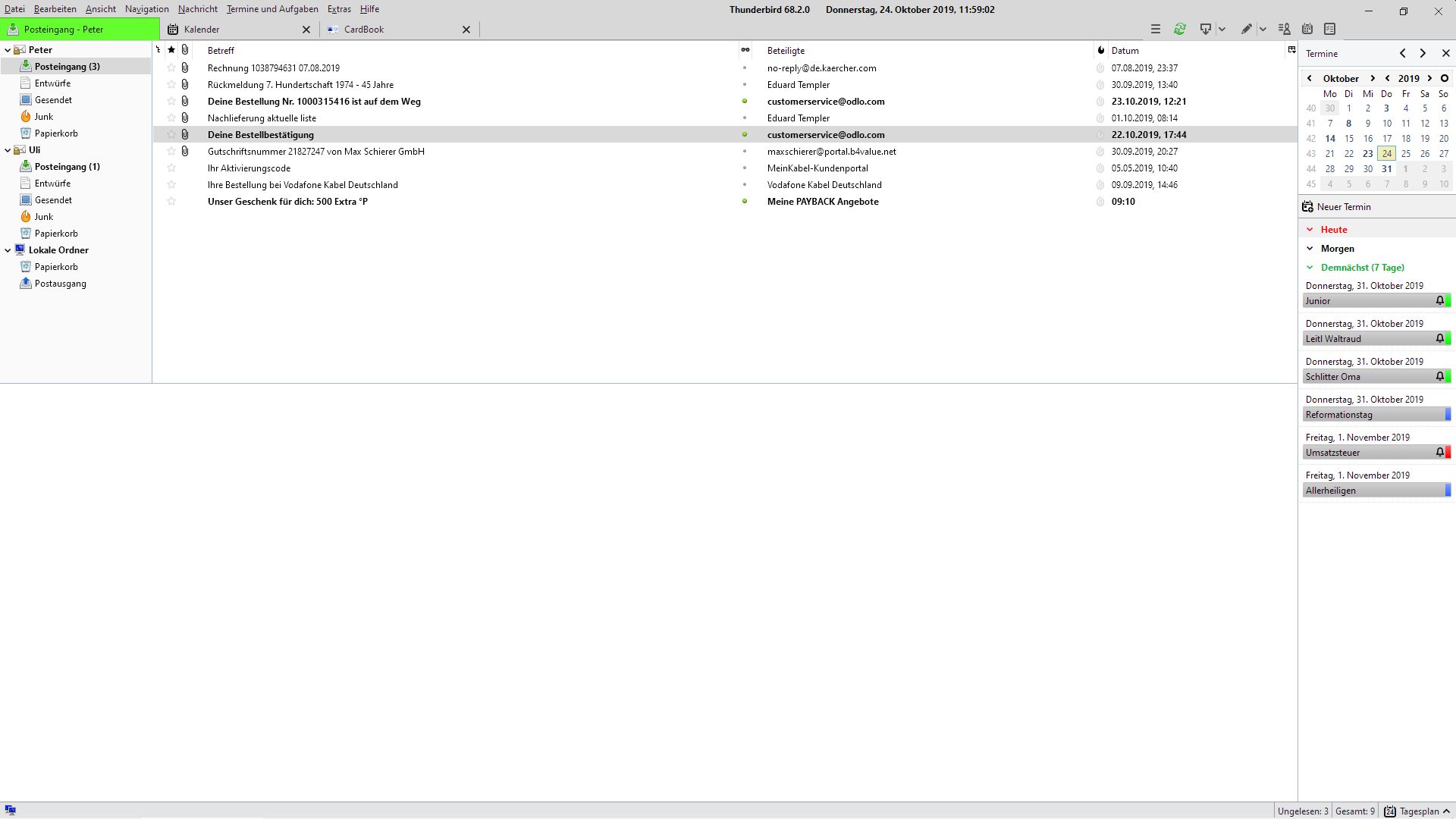Open the get messages dropdown arrow
Viewport: 1456px width, 819px height.
pyautogui.click(x=1222, y=29)
